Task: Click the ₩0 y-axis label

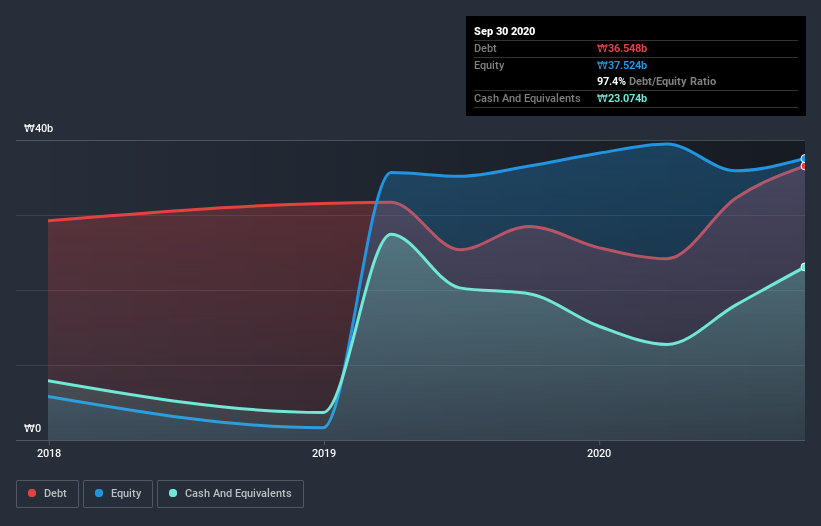Action: point(32,428)
